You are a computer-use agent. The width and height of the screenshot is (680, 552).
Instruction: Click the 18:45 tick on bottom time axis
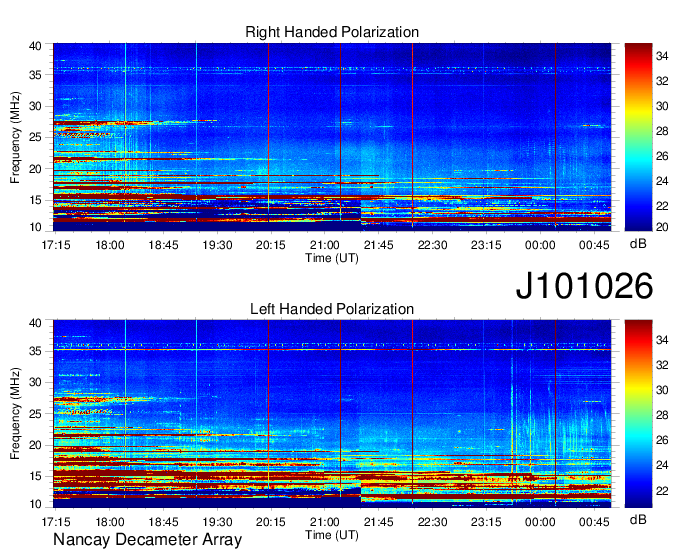(x=163, y=522)
